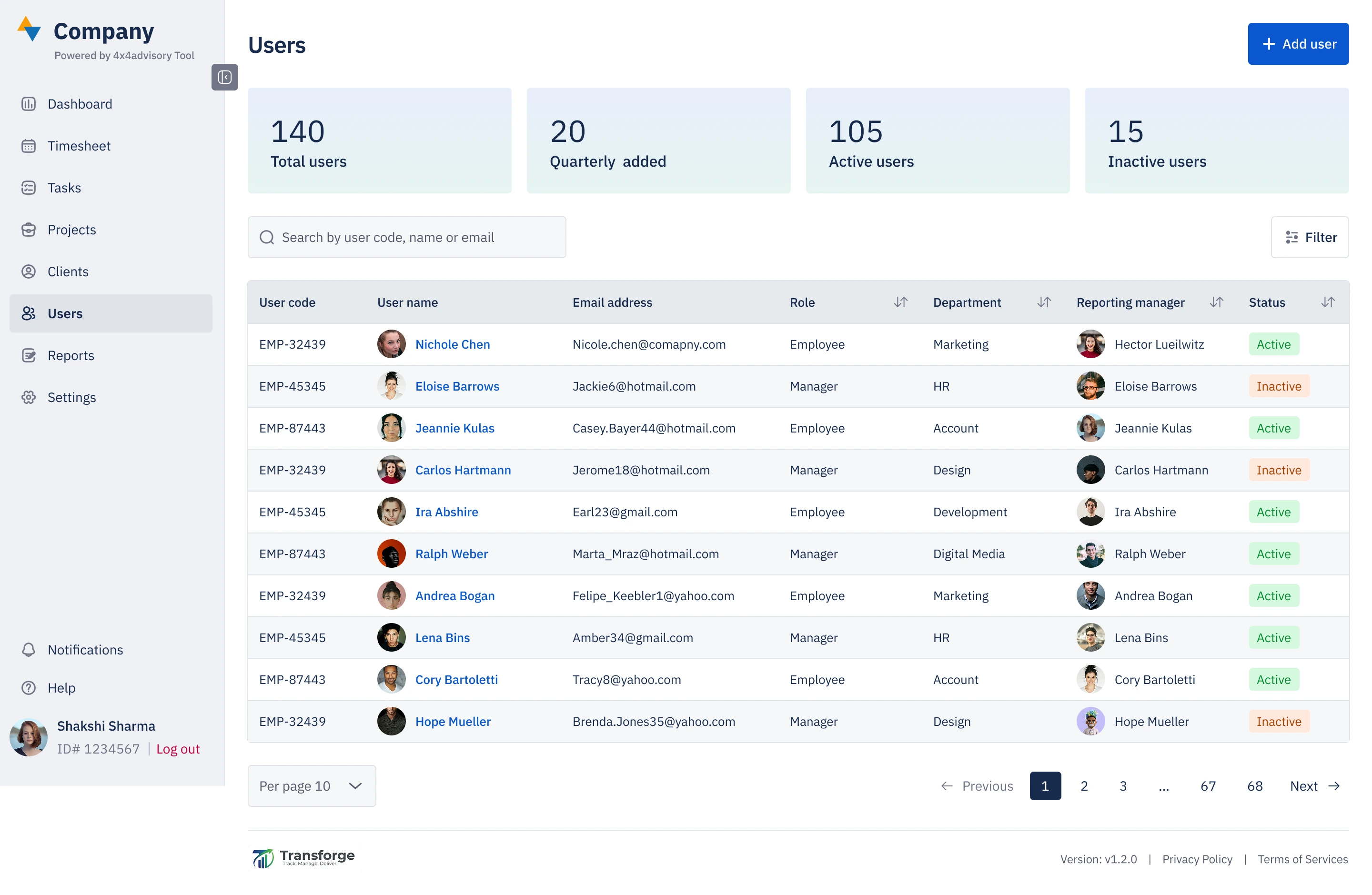Open Notifications via the bell icon

[x=28, y=650]
